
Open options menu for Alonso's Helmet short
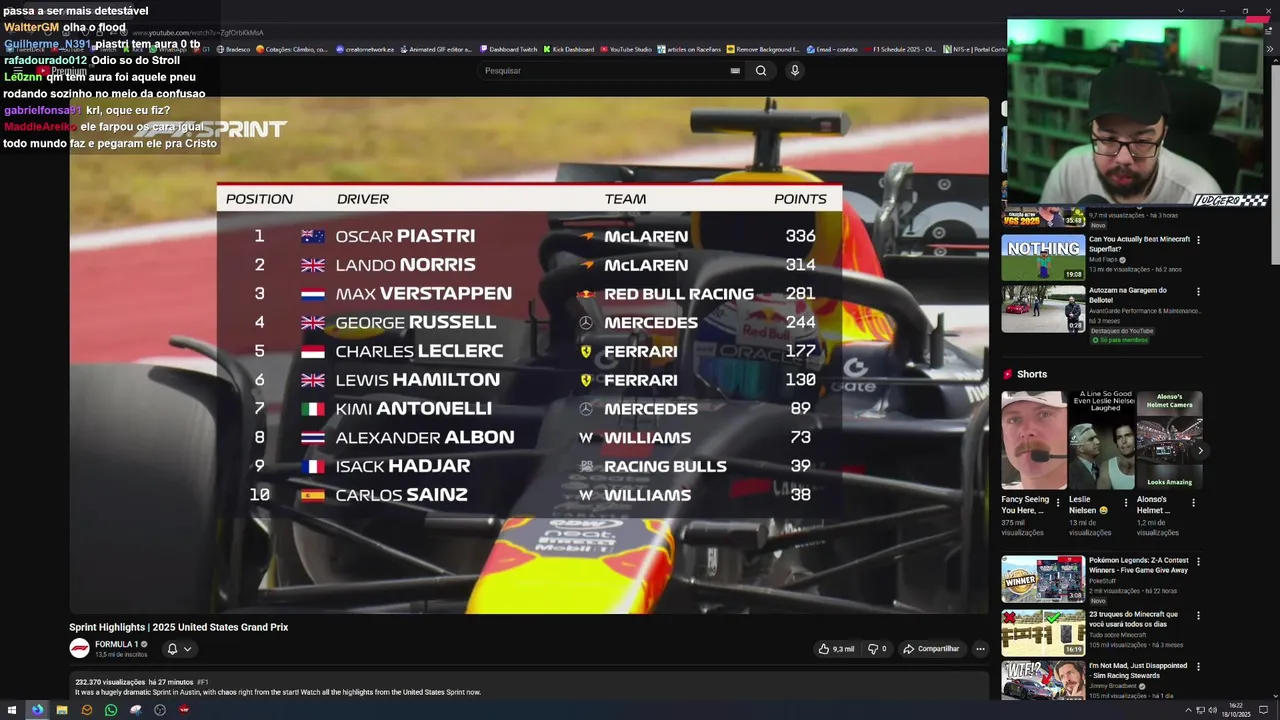point(1194,502)
